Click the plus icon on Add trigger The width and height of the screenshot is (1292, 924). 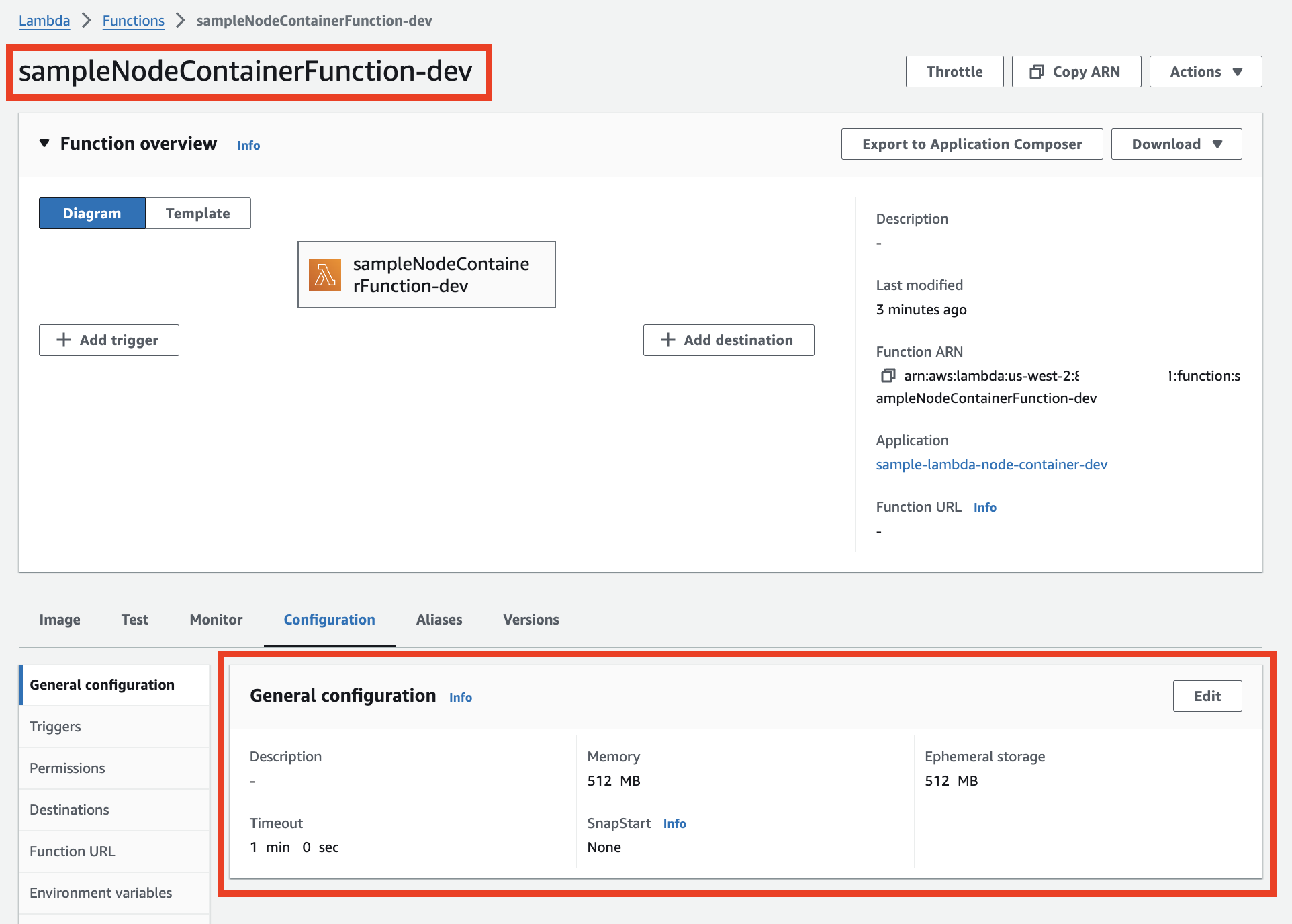coord(64,340)
